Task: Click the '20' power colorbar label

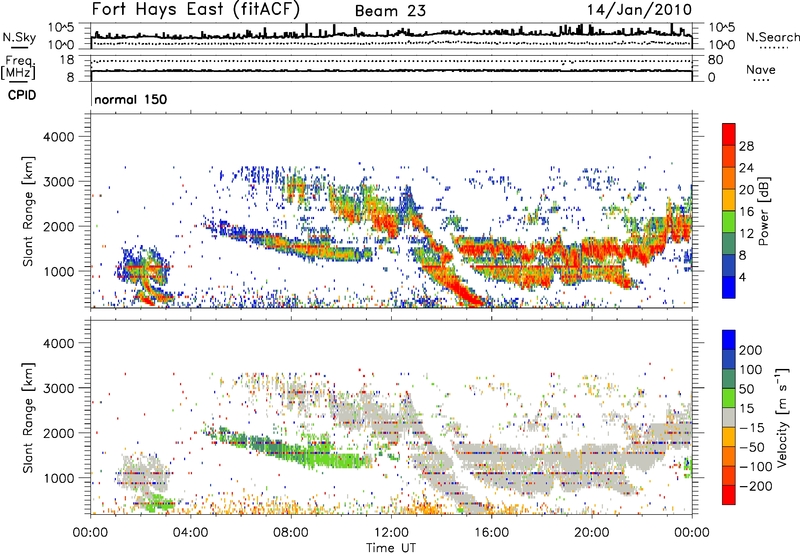Action: tap(746, 190)
